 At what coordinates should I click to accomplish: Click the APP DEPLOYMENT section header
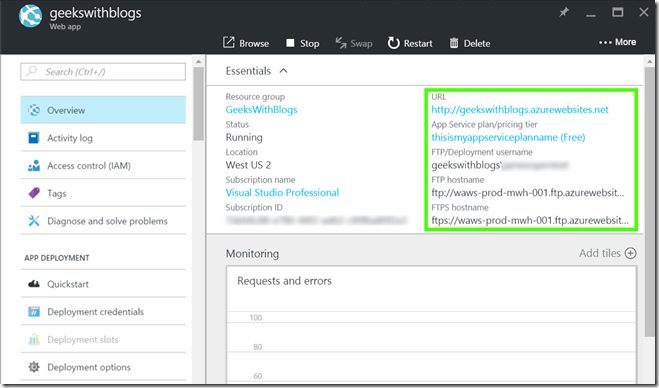[x=57, y=258]
